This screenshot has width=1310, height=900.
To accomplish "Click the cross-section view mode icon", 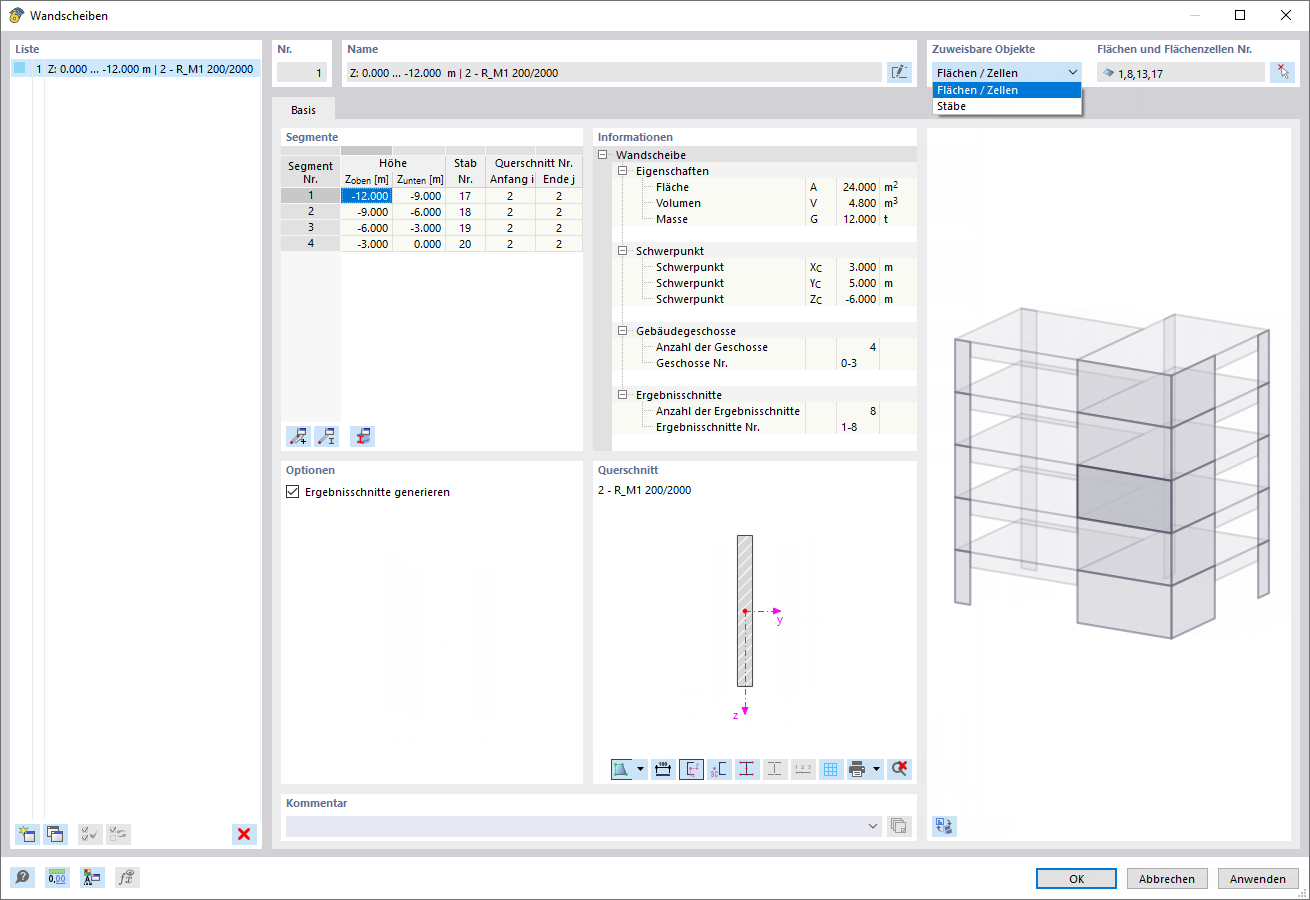I will (x=622, y=769).
